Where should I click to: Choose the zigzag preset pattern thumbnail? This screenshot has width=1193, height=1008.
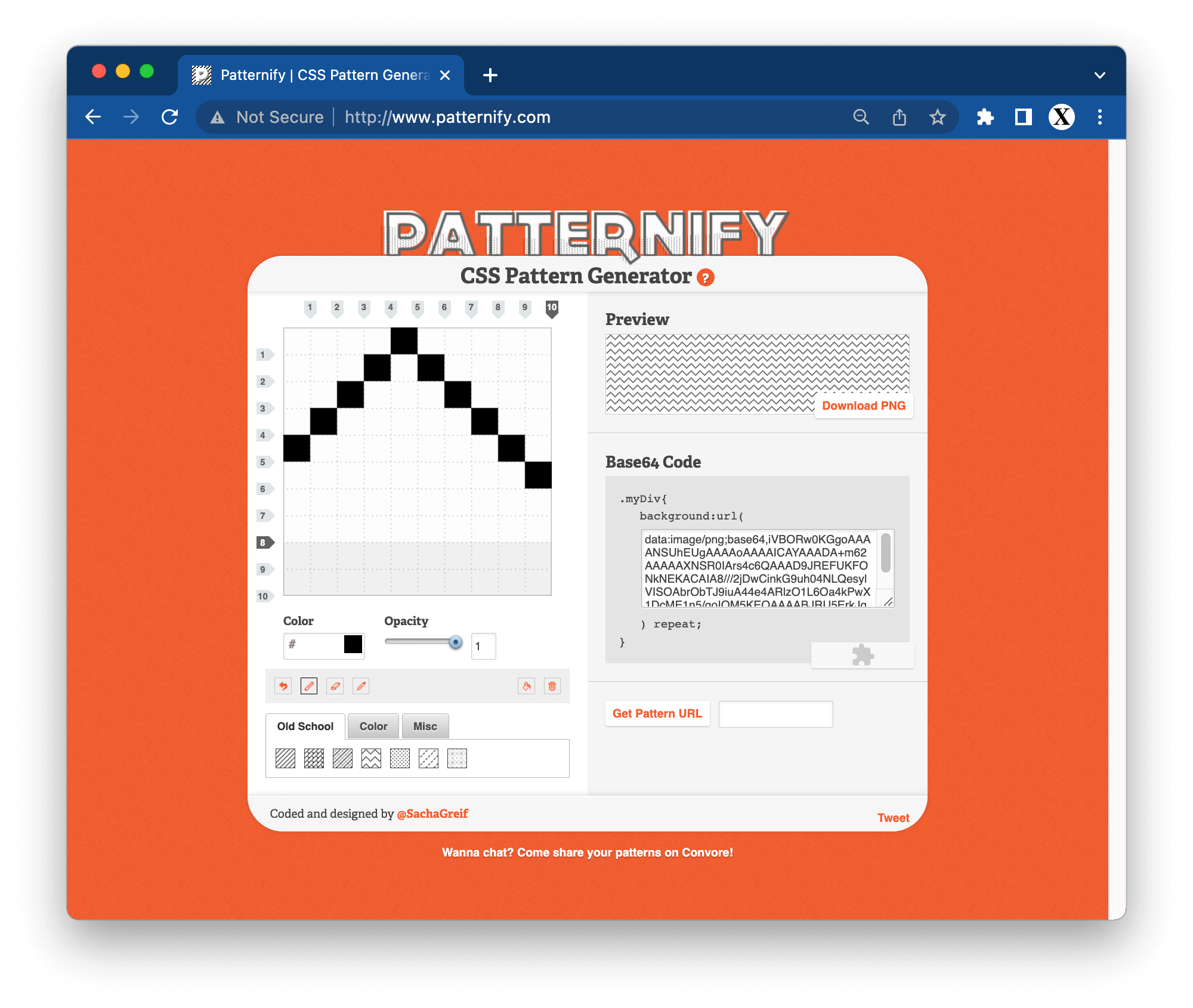[x=371, y=758]
